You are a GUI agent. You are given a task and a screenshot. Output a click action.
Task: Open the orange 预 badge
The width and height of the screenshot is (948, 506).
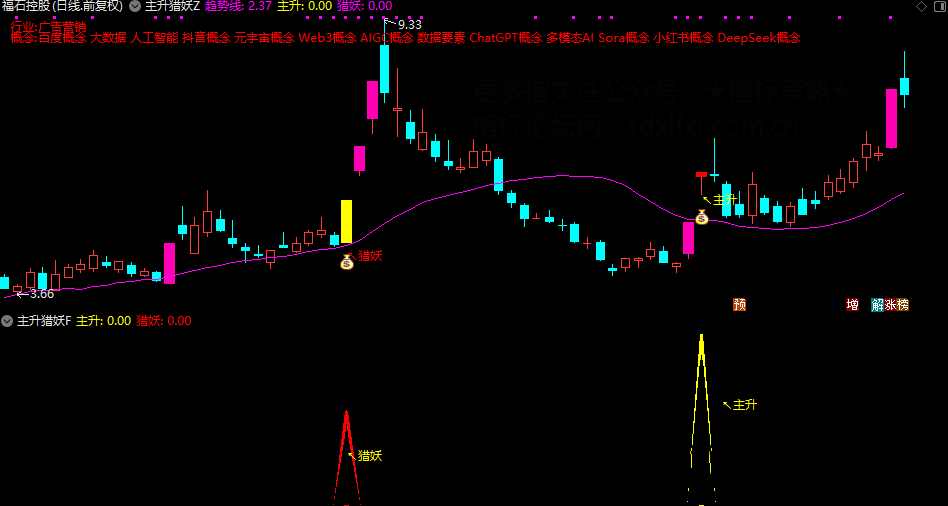739,305
